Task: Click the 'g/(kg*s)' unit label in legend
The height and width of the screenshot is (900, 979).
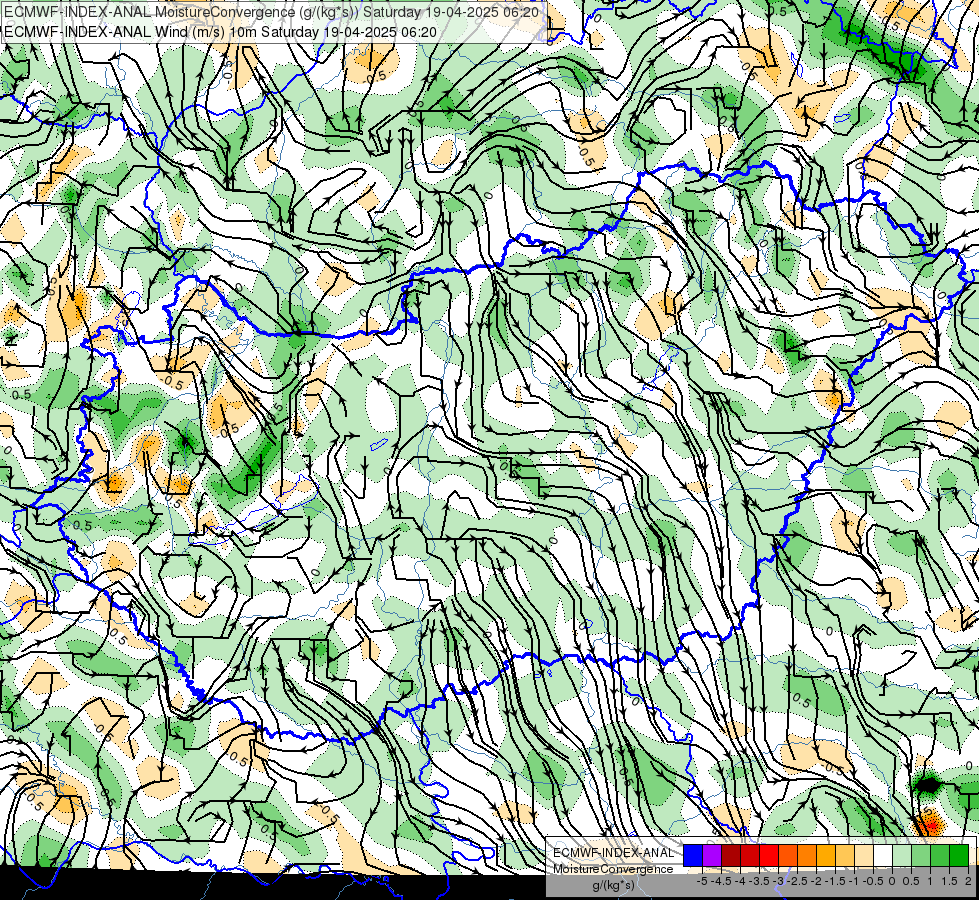Action: coord(613,885)
